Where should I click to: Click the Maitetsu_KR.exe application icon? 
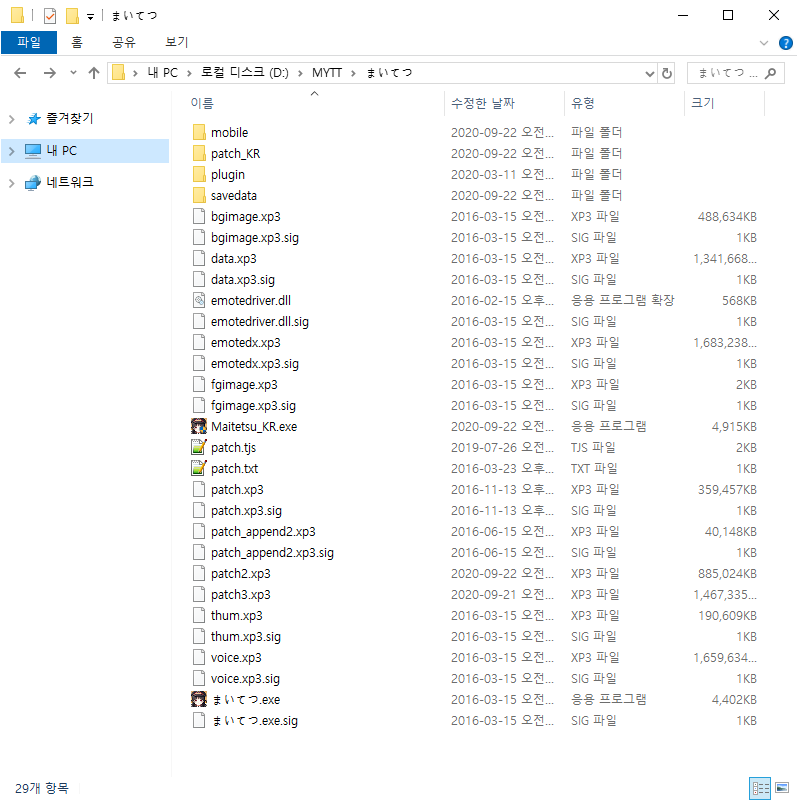[199, 427]
